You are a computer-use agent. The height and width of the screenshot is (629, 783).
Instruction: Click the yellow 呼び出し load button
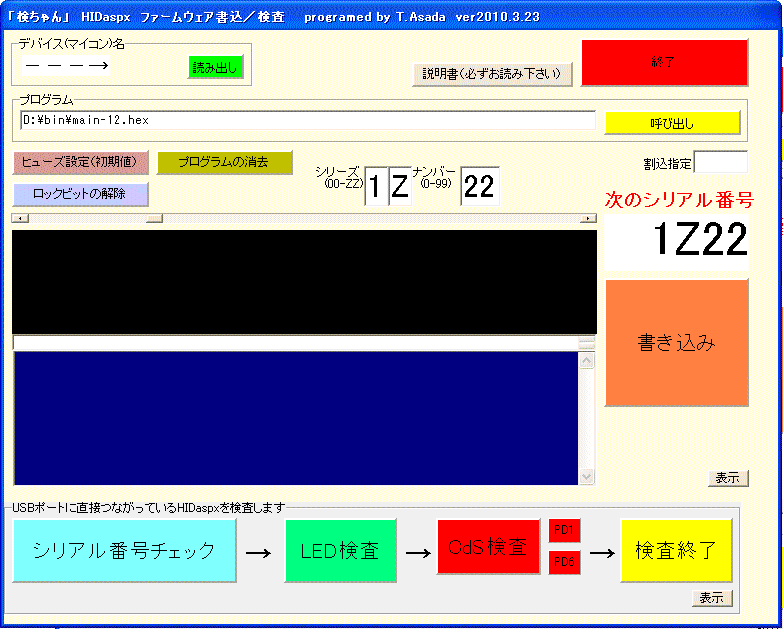click(x=672, y=123)
